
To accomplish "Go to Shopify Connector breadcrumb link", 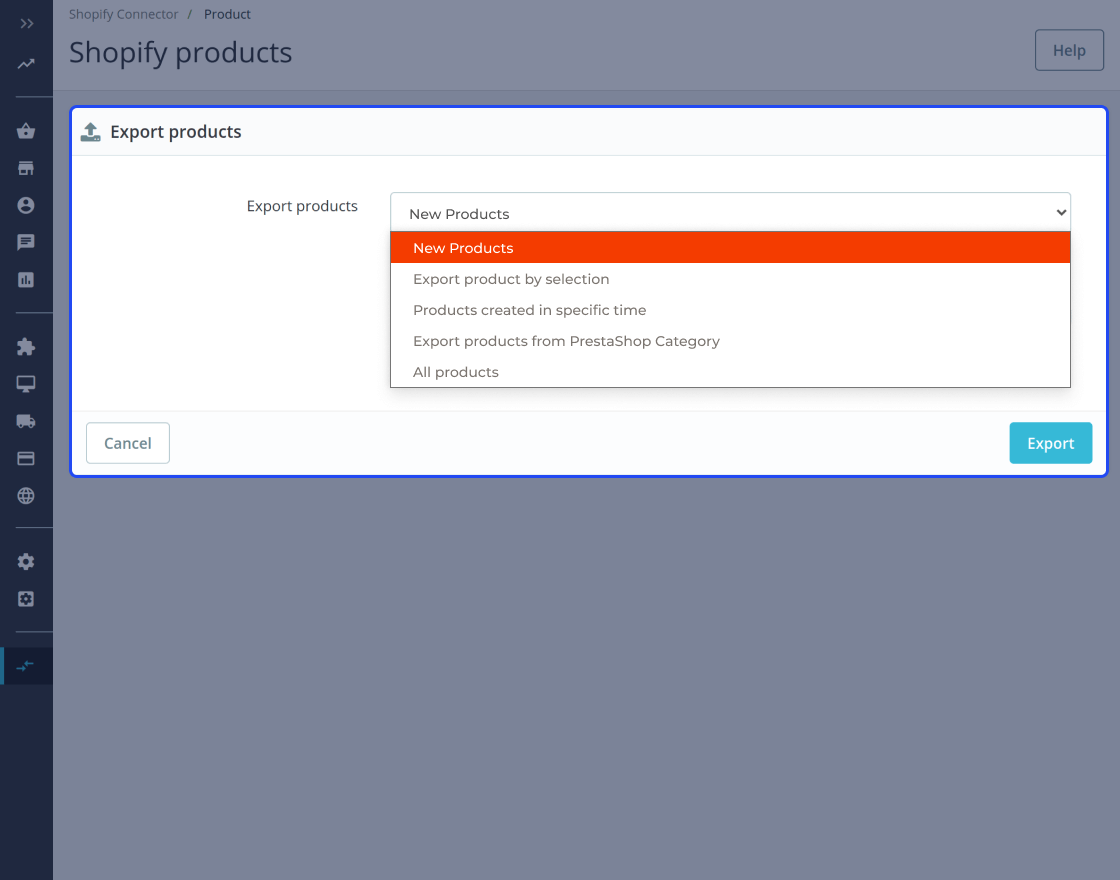I will 124,14.
